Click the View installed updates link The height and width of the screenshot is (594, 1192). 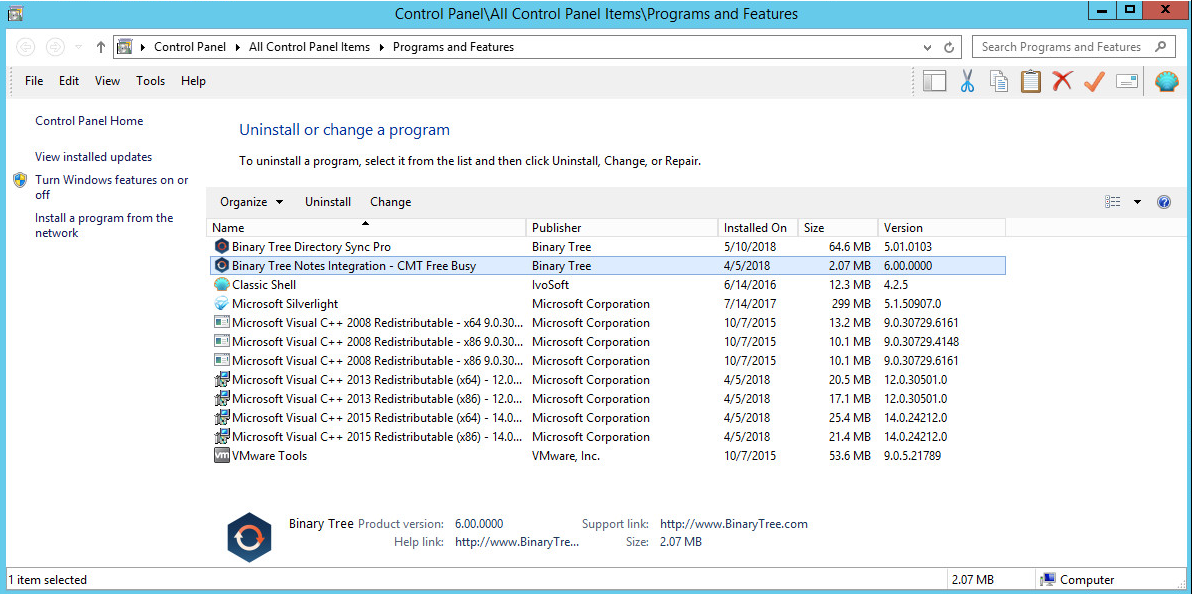pos(94,157)
